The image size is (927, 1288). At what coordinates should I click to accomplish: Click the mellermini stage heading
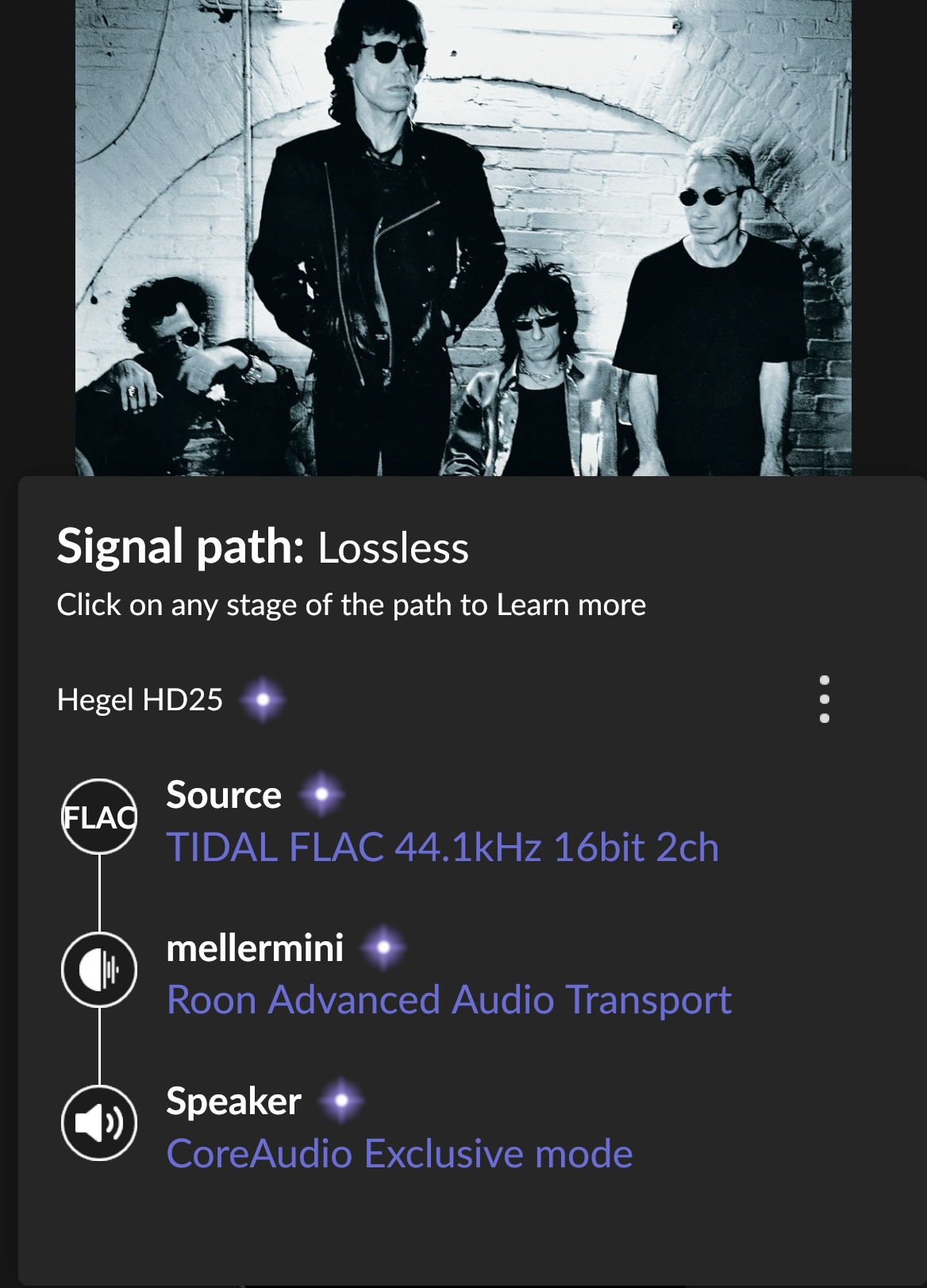click(255, 948)
